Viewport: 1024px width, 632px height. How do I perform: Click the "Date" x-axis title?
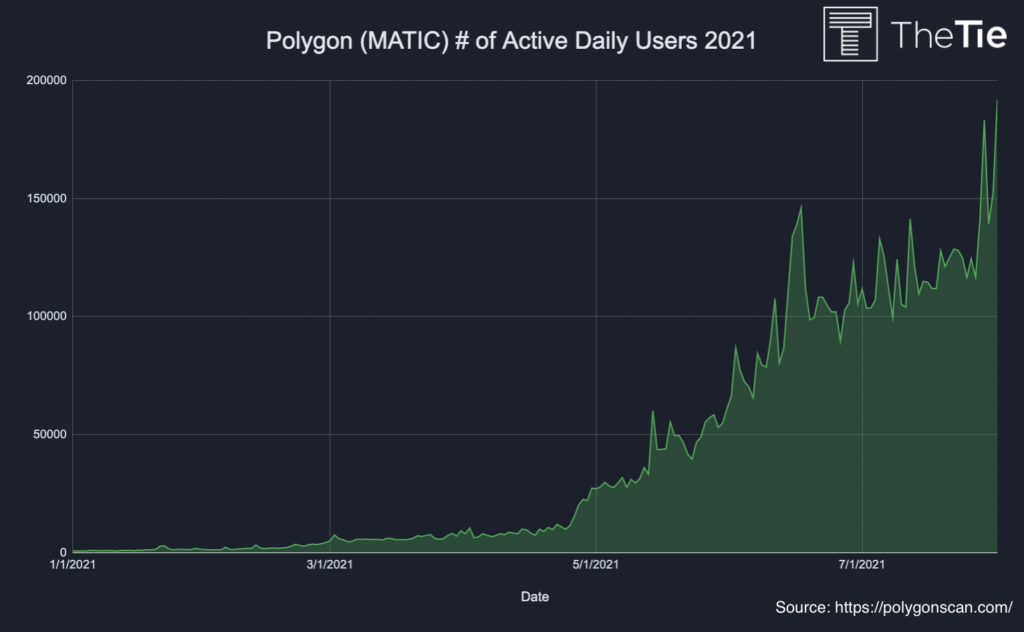[534, 597]
